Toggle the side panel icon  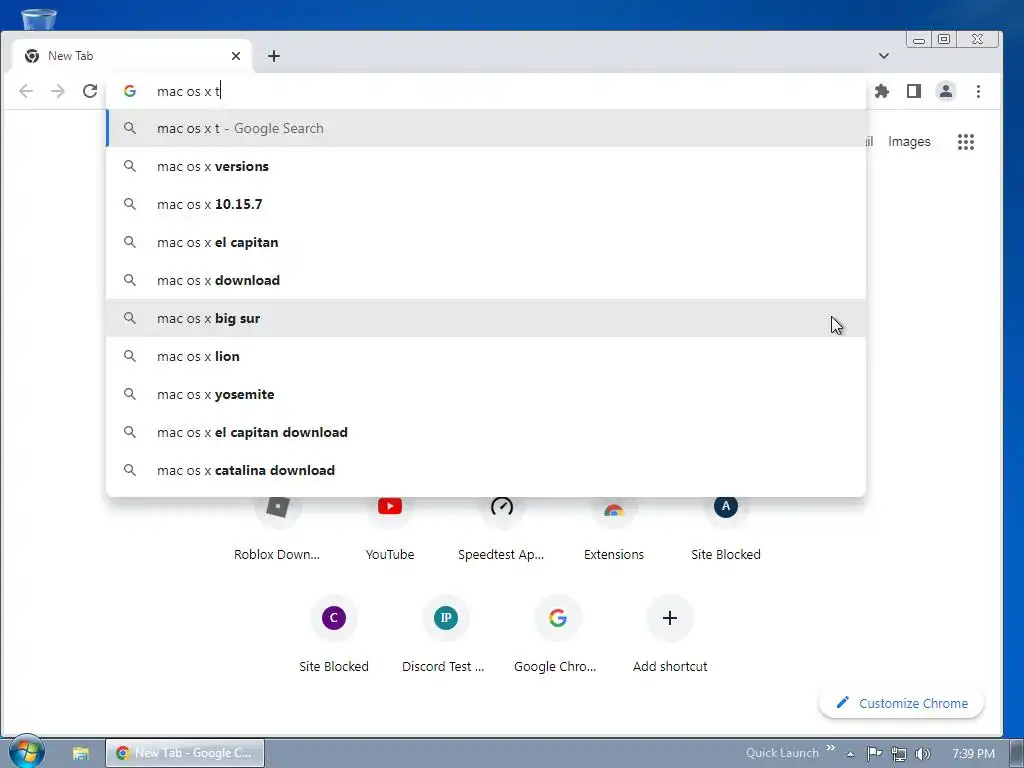[914, 91]
